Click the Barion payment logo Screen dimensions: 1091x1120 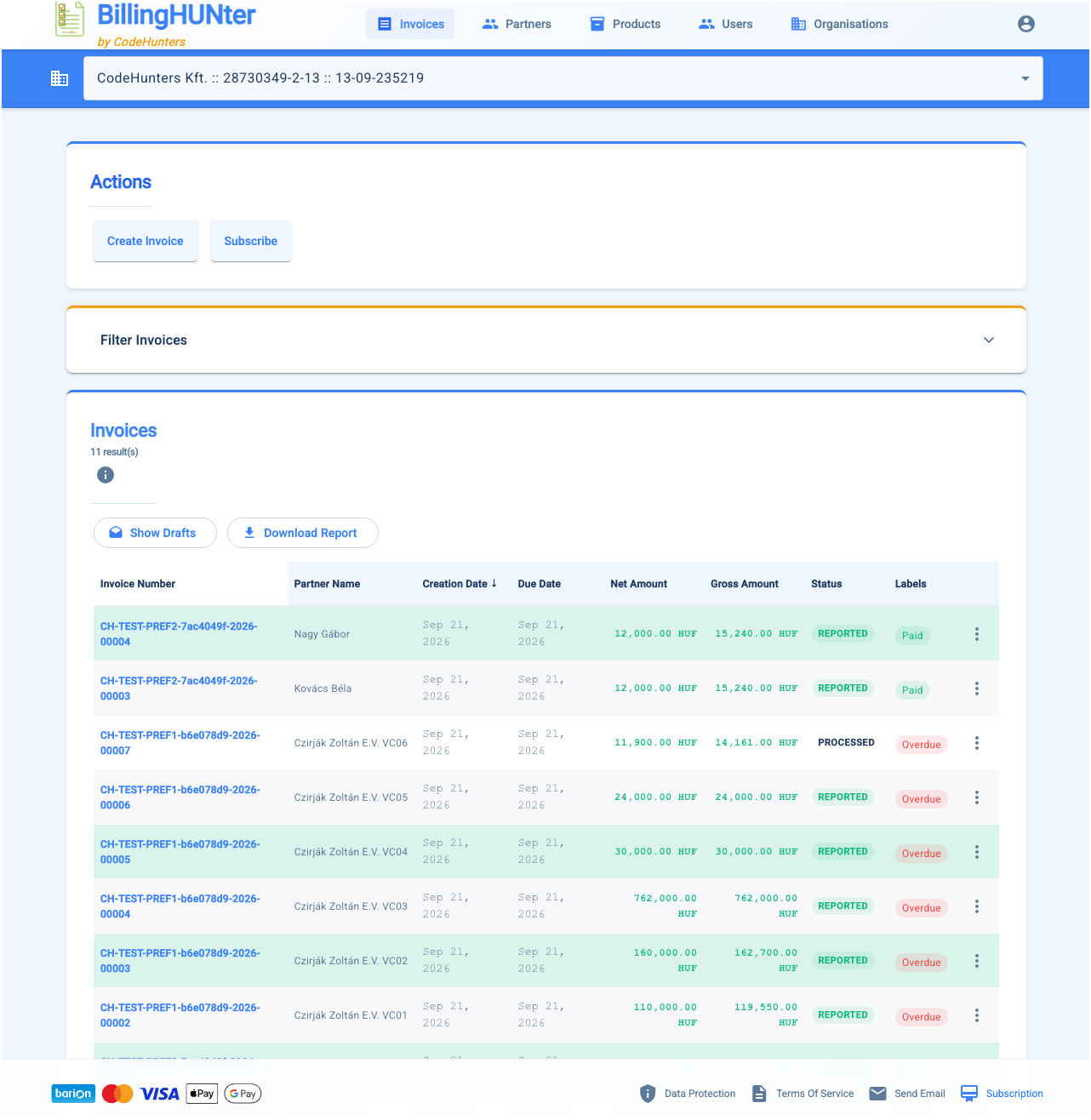[x=73, y=1094]
